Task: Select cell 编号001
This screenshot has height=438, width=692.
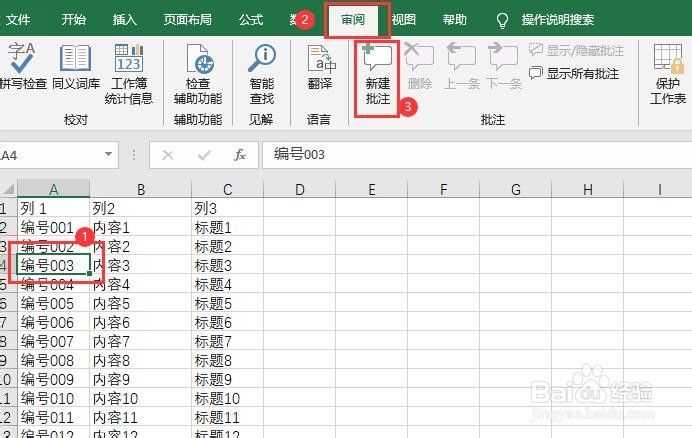Action: (x=53, y=227)
